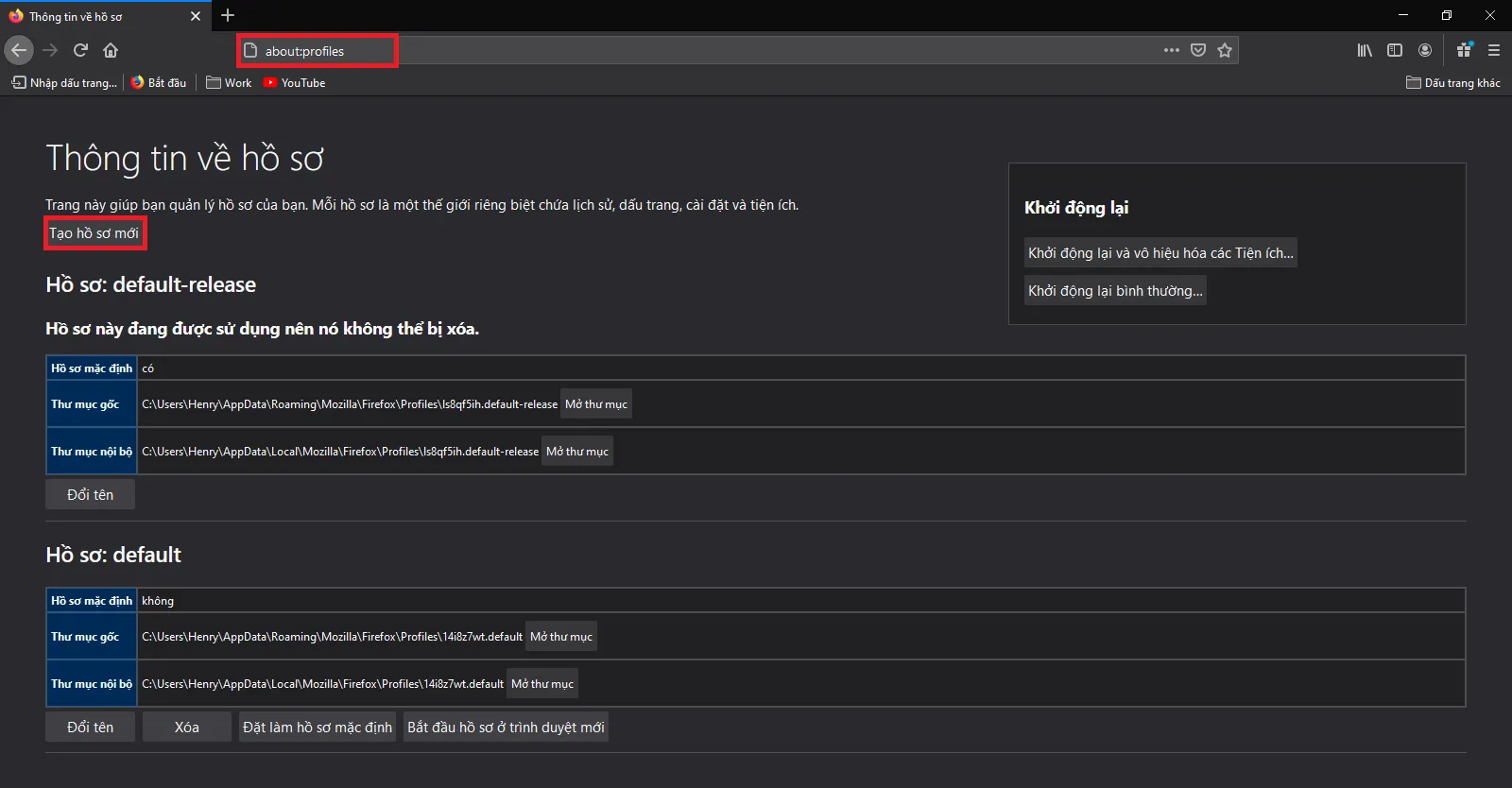Open root folder of default-release profile
The height and width of the screenshot is (788, 1512).
point(596,404)
